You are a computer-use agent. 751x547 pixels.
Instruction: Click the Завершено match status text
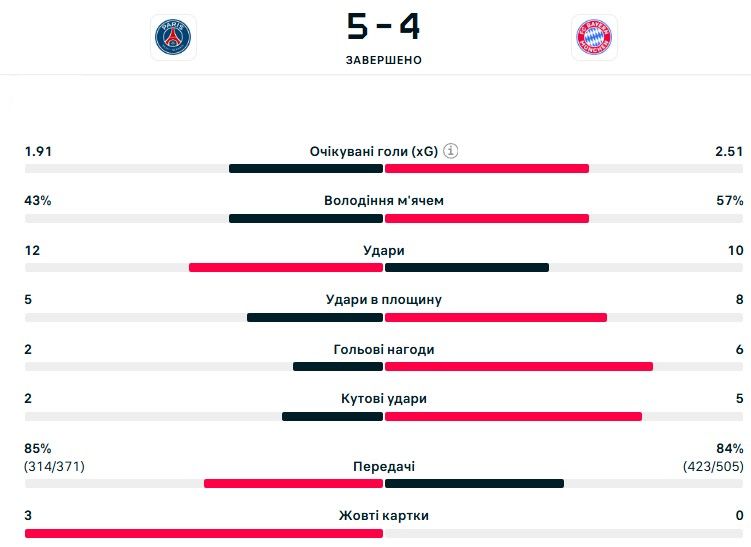coord(384,60)
